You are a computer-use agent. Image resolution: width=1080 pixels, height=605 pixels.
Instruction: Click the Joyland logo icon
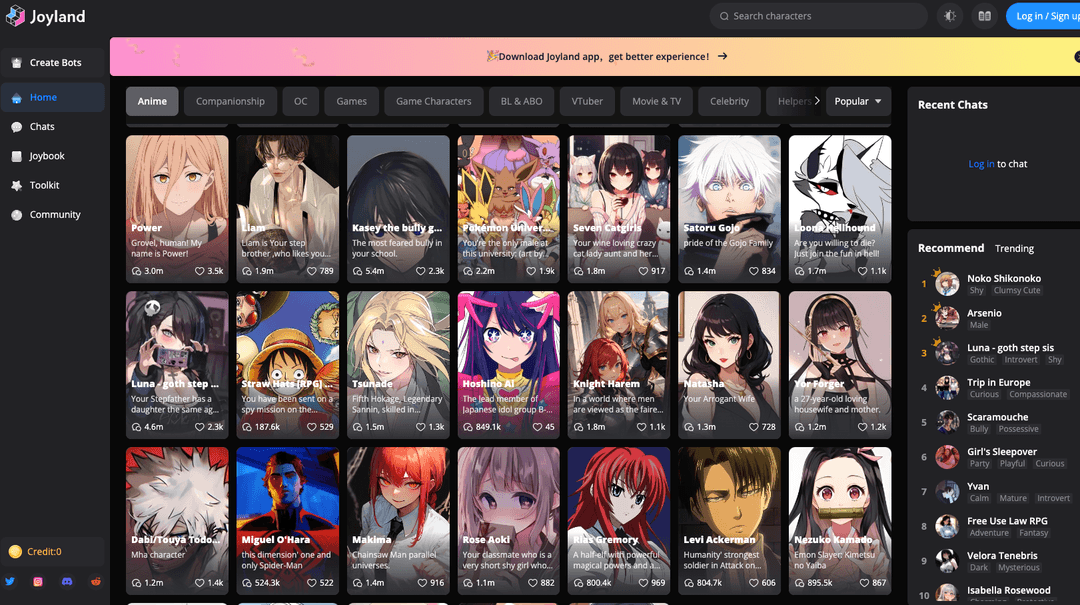[x=15, y=16]
